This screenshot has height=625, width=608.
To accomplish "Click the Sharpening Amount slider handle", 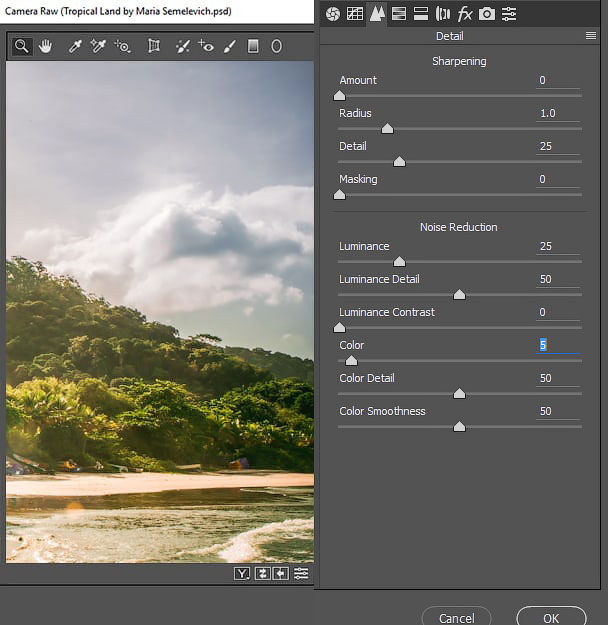I will pyautogui.click(x=339, y=95).
